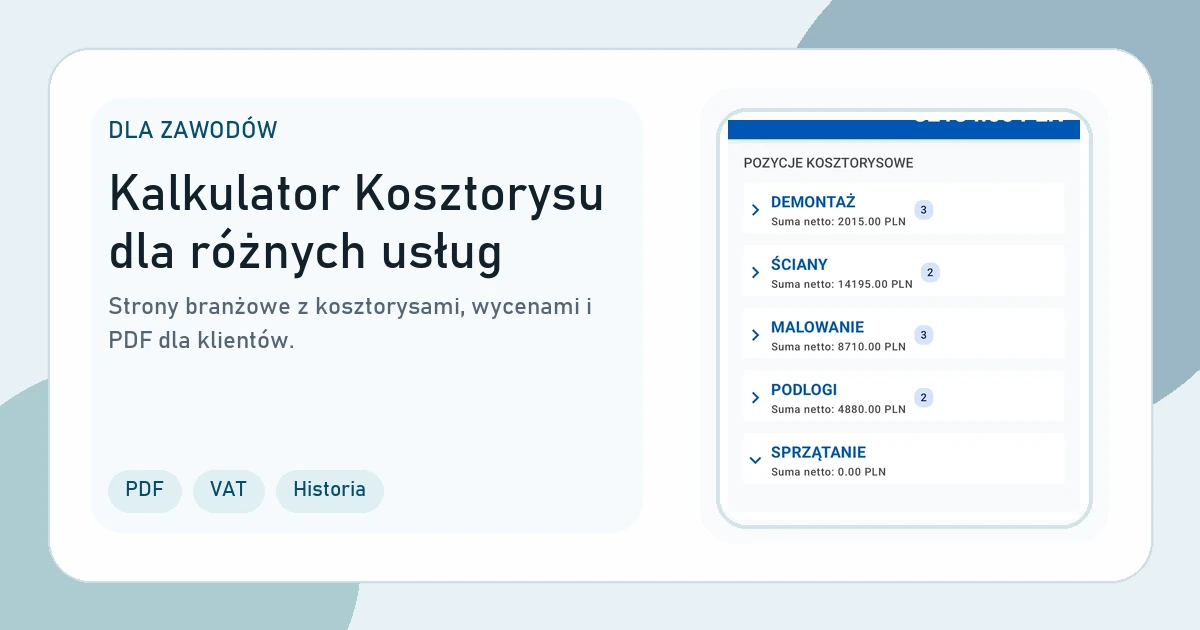Click the DEMONTAŻ item count badge

[x=924, y=210]
